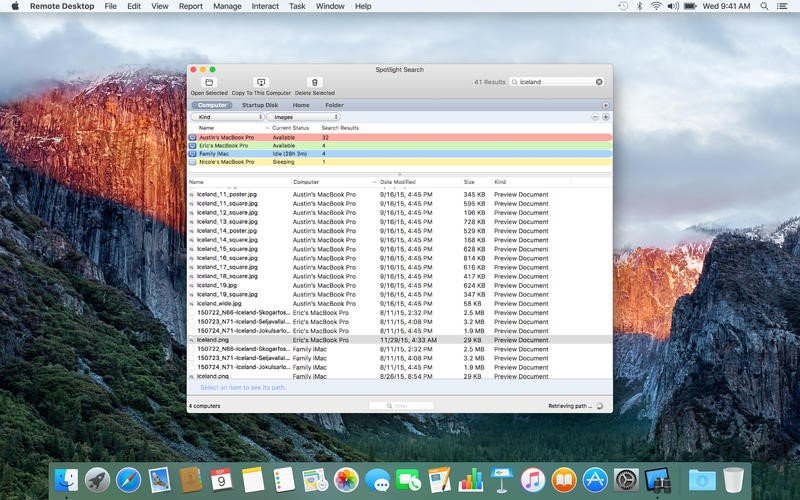Open the Task menu
Image resolution: width=800 pixels, height=500 pixels.
pyautogui.click(x=297, y=6)
